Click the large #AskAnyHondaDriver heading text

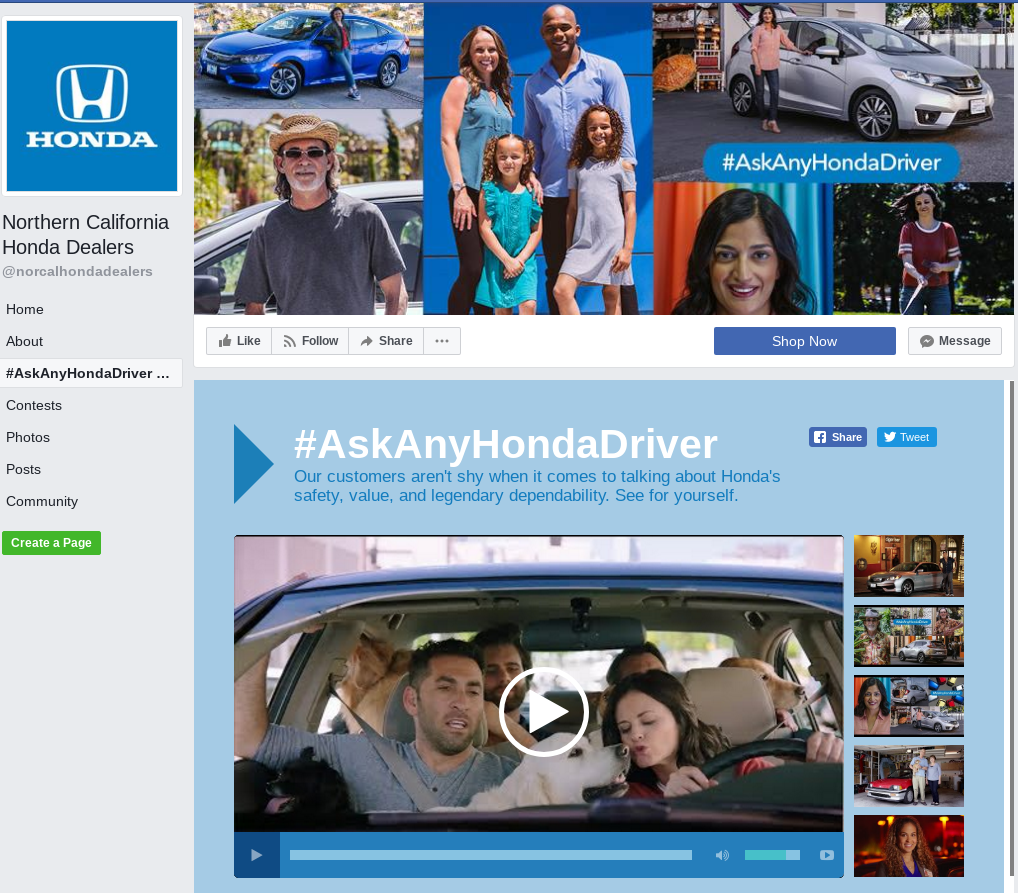(x=505, y=444)
